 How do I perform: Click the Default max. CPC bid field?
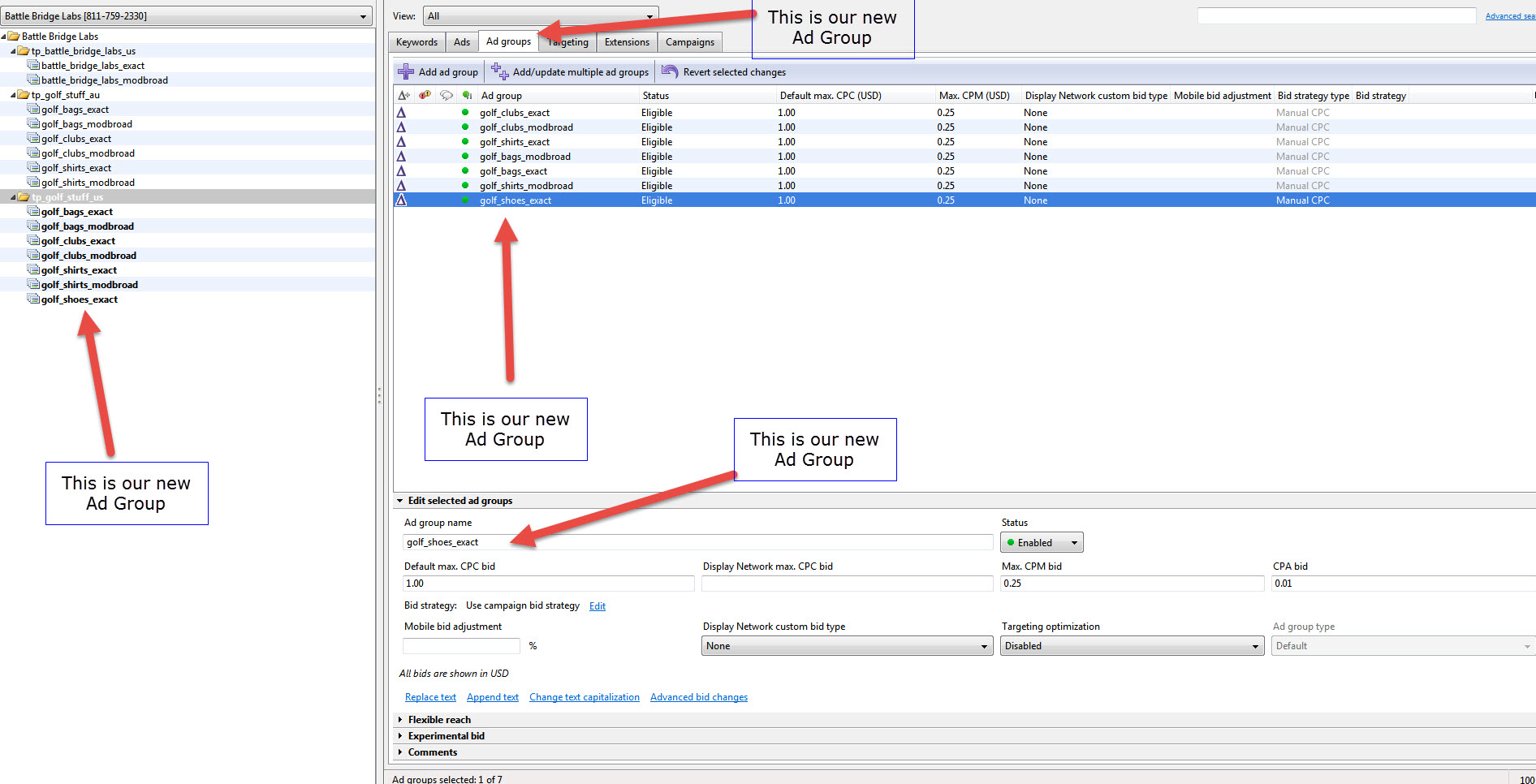pos(548,583)
